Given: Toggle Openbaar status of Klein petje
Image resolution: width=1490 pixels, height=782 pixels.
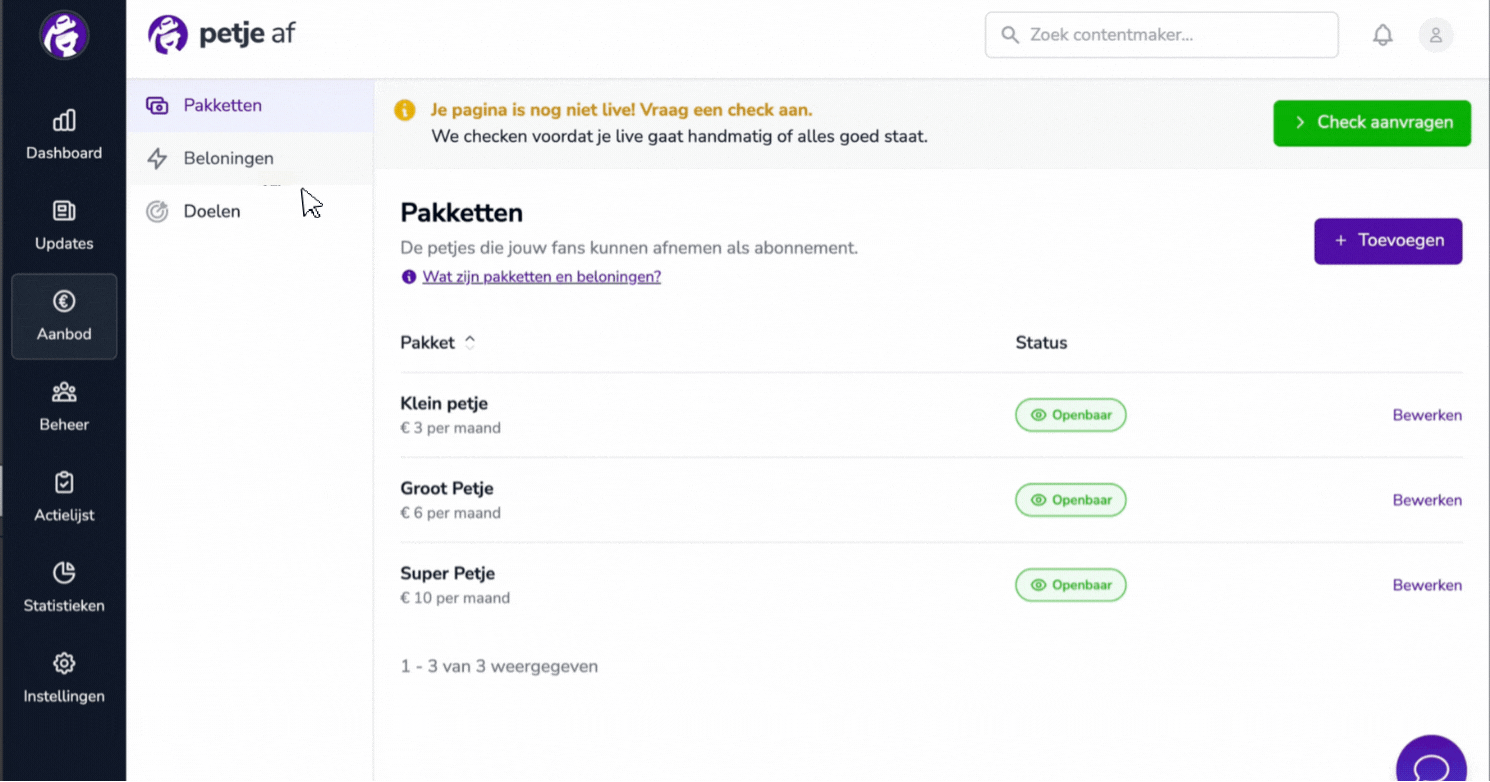Looking at the screenshot, I should click(x=1071, y=415).
